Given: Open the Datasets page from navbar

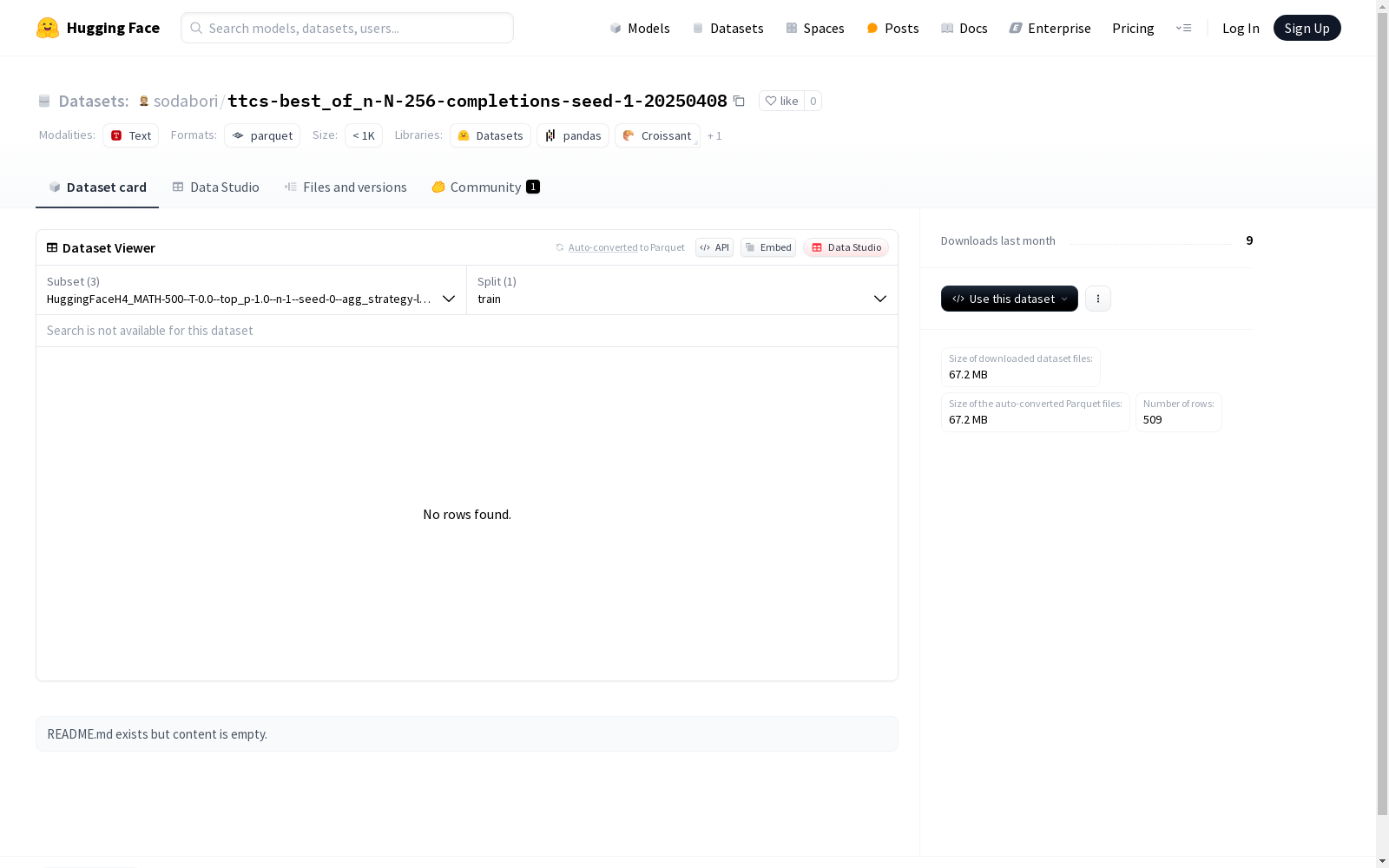Looking at the screenshot, I should pyautogui.click(x=727, y=28).
